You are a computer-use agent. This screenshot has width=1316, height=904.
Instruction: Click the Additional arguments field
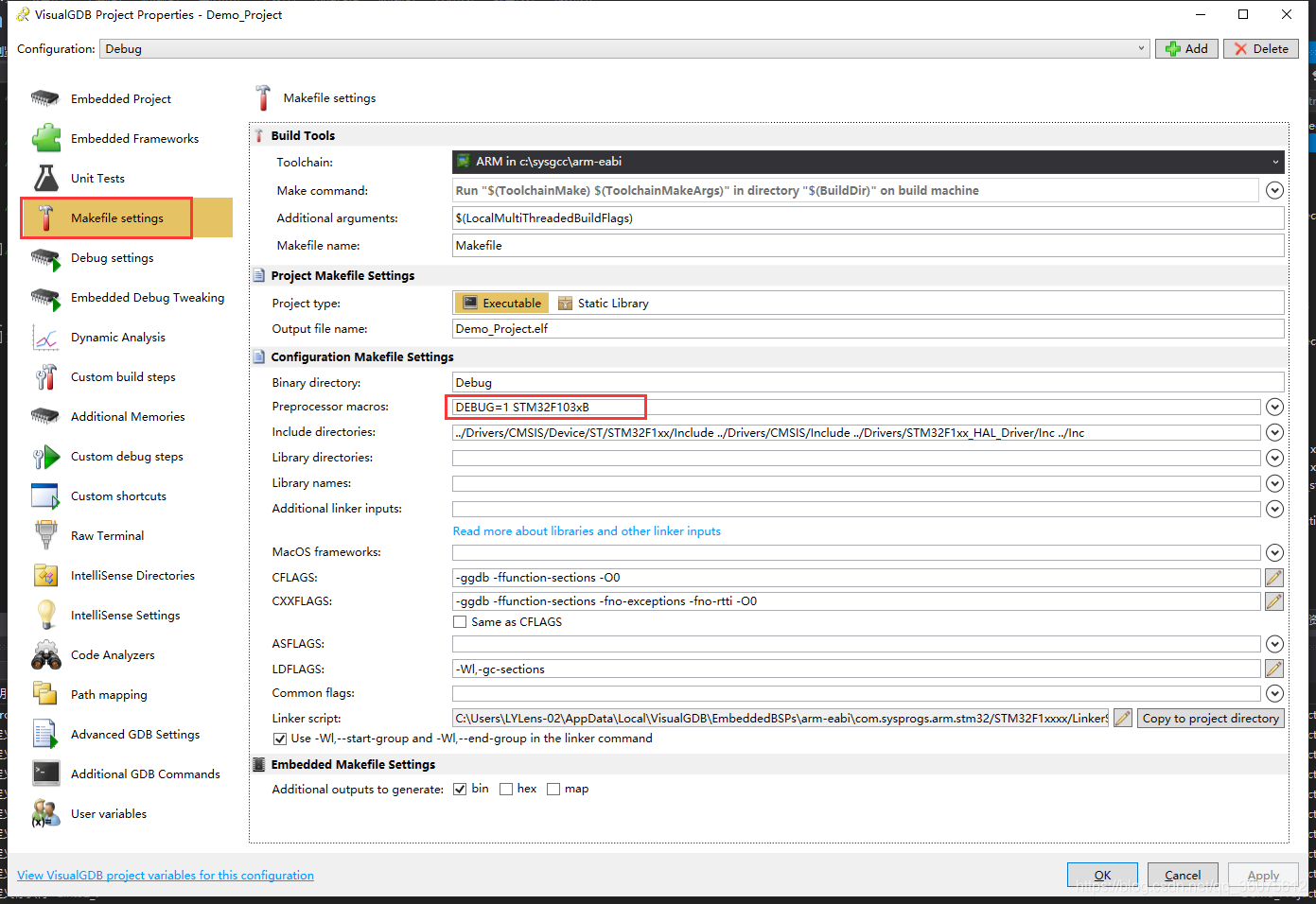[x=869, y=218]
